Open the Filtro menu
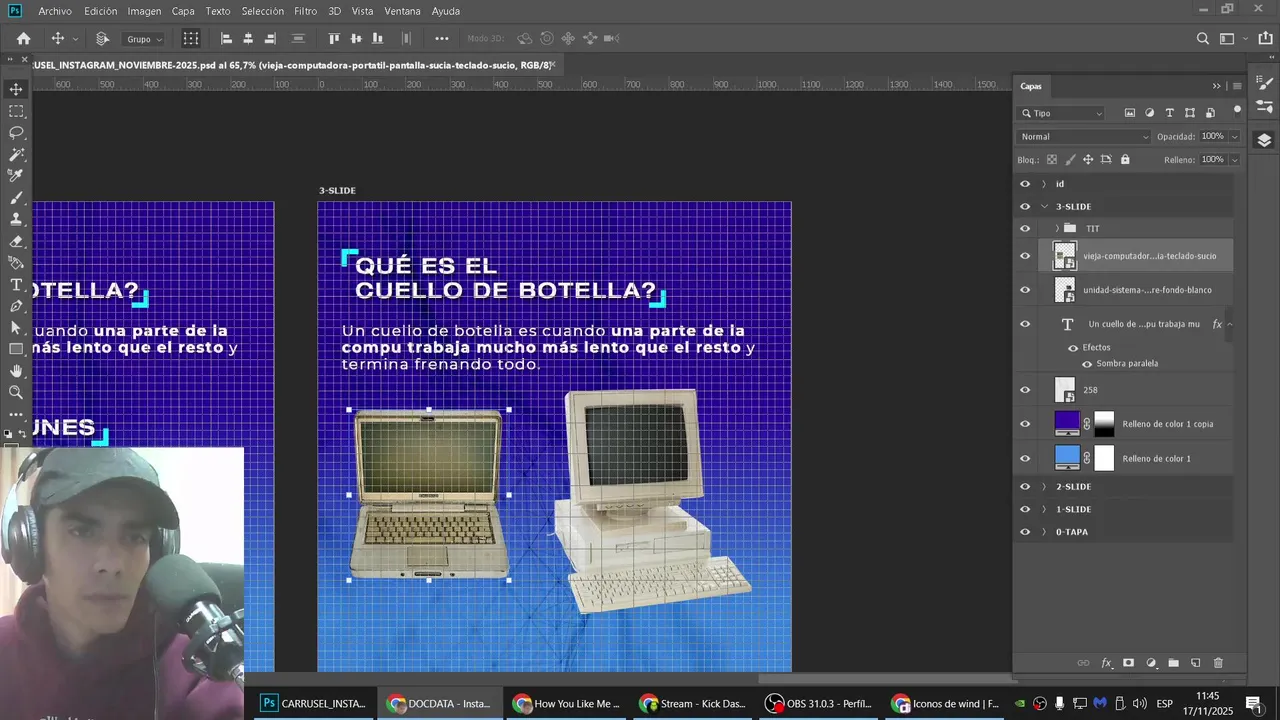The width and height of the screenshot is (1280, 720). [306, 11]
